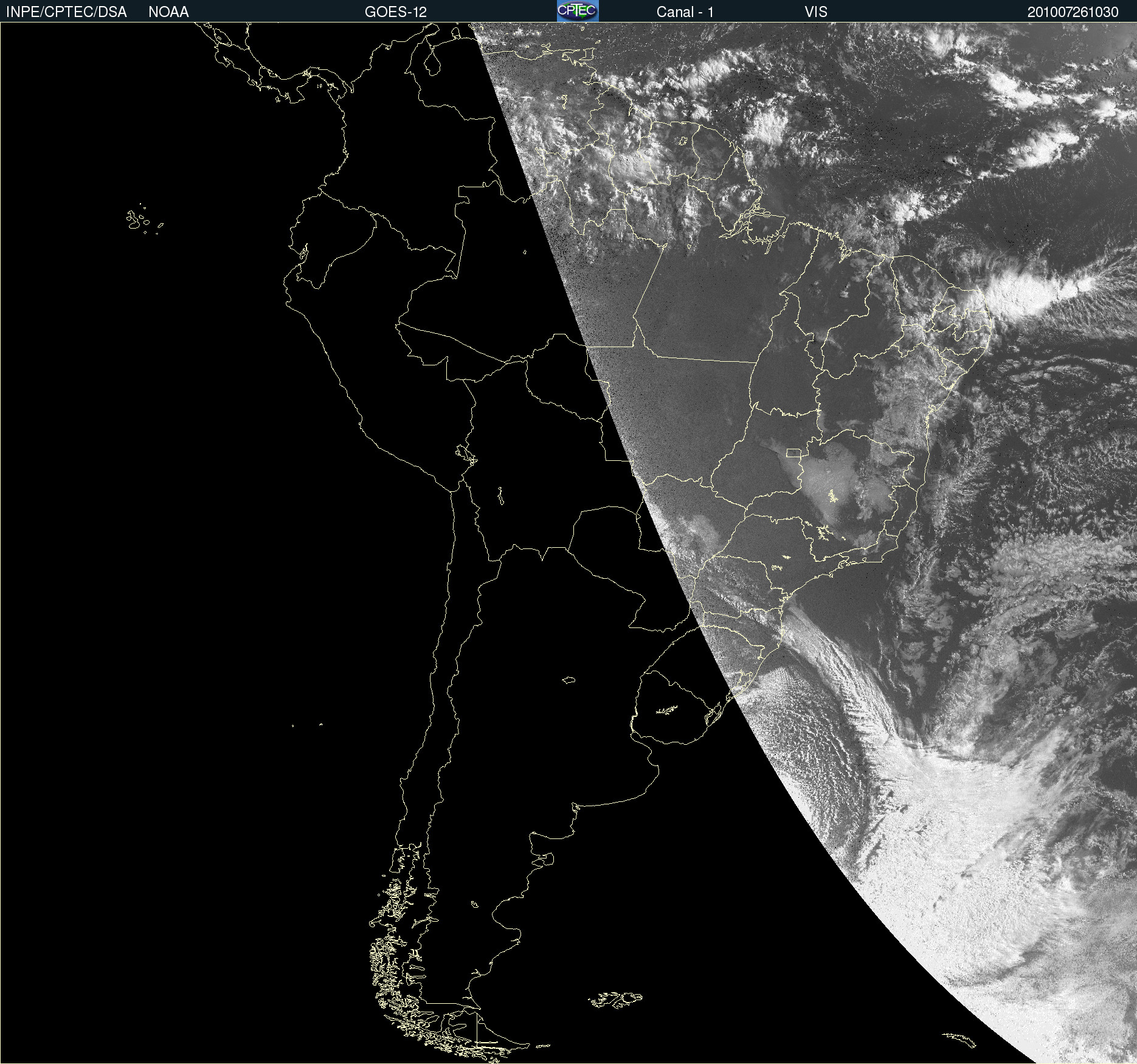Click the 201007261030 timestamp
1137x1064 pixels.
coord(1073,12)
